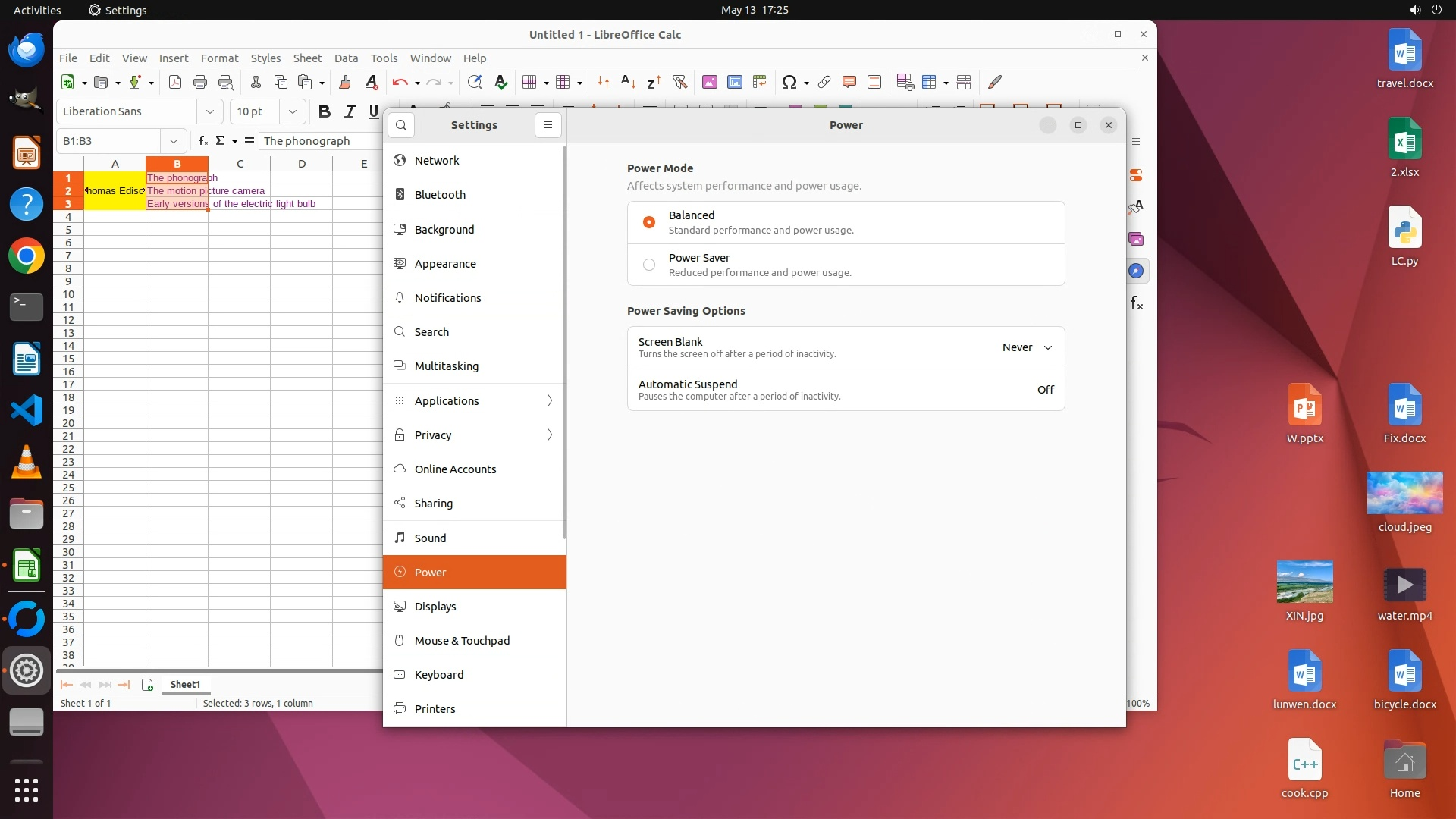
Task: Select the Balanced power mode
Action: 649,222
